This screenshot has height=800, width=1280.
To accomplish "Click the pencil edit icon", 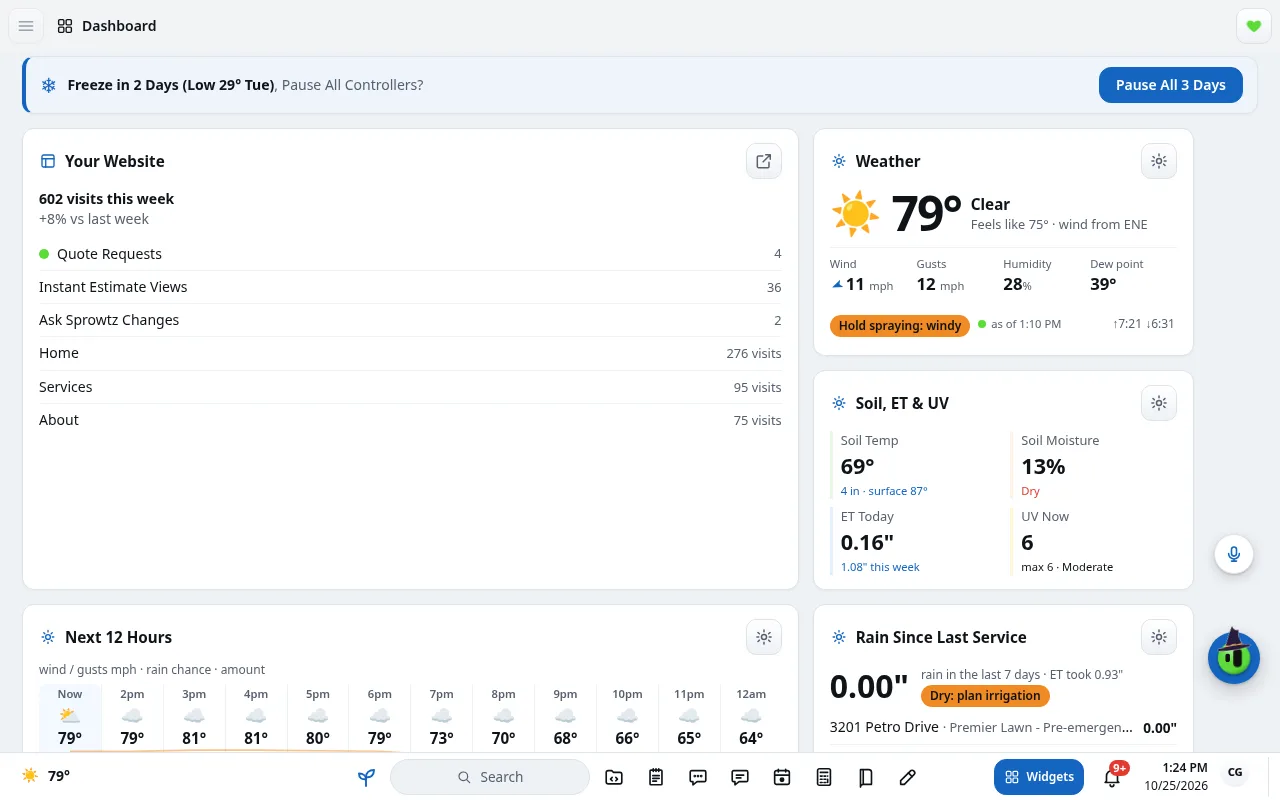I will click(908, 777).
